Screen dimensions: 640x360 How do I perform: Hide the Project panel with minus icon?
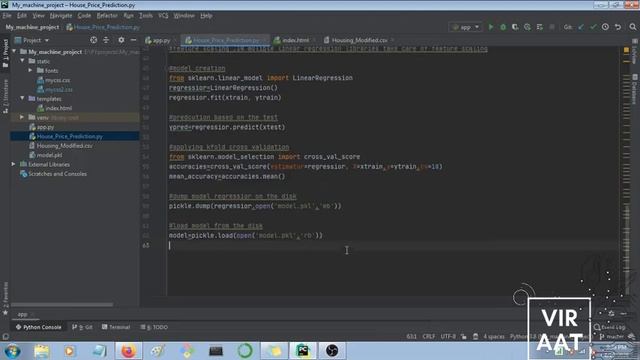[133, 40]
